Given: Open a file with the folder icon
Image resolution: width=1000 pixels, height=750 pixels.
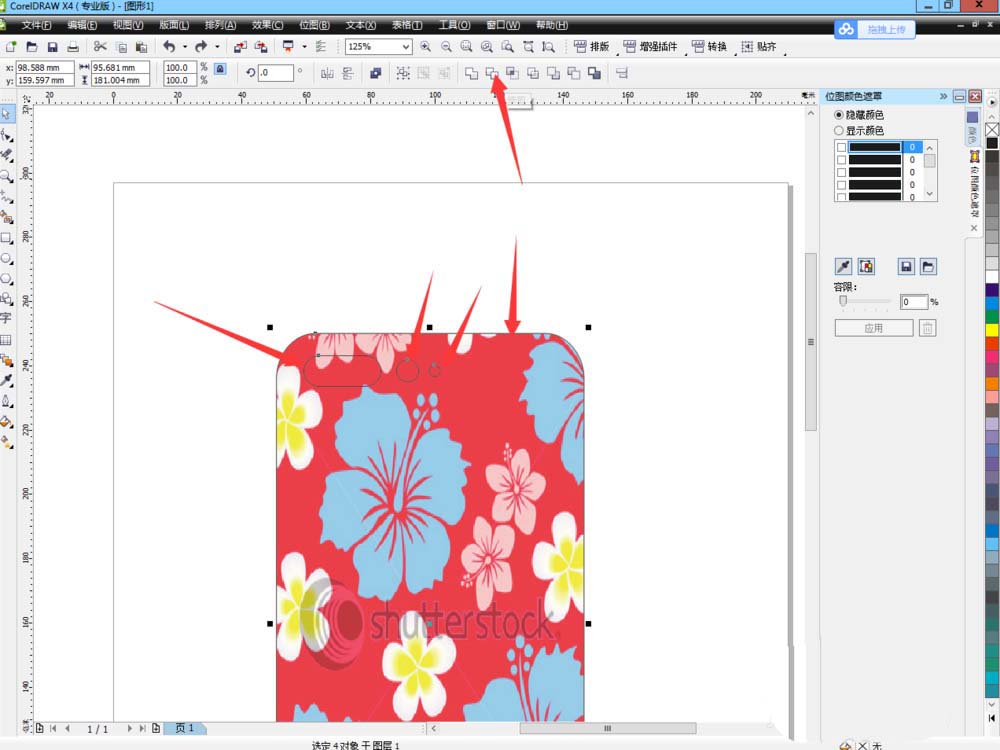Looking at the screenshot, I should [32, 47].
